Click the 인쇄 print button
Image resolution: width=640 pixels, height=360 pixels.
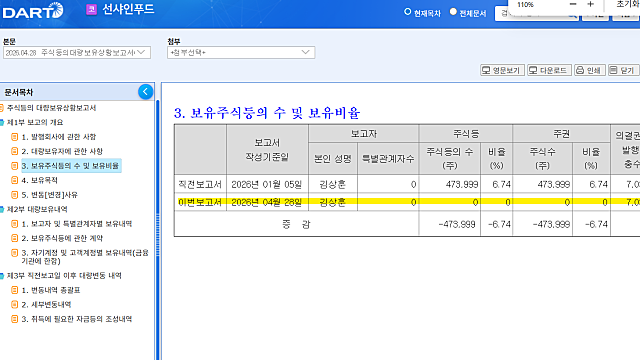pyautogui.click(x=589, y=70)
